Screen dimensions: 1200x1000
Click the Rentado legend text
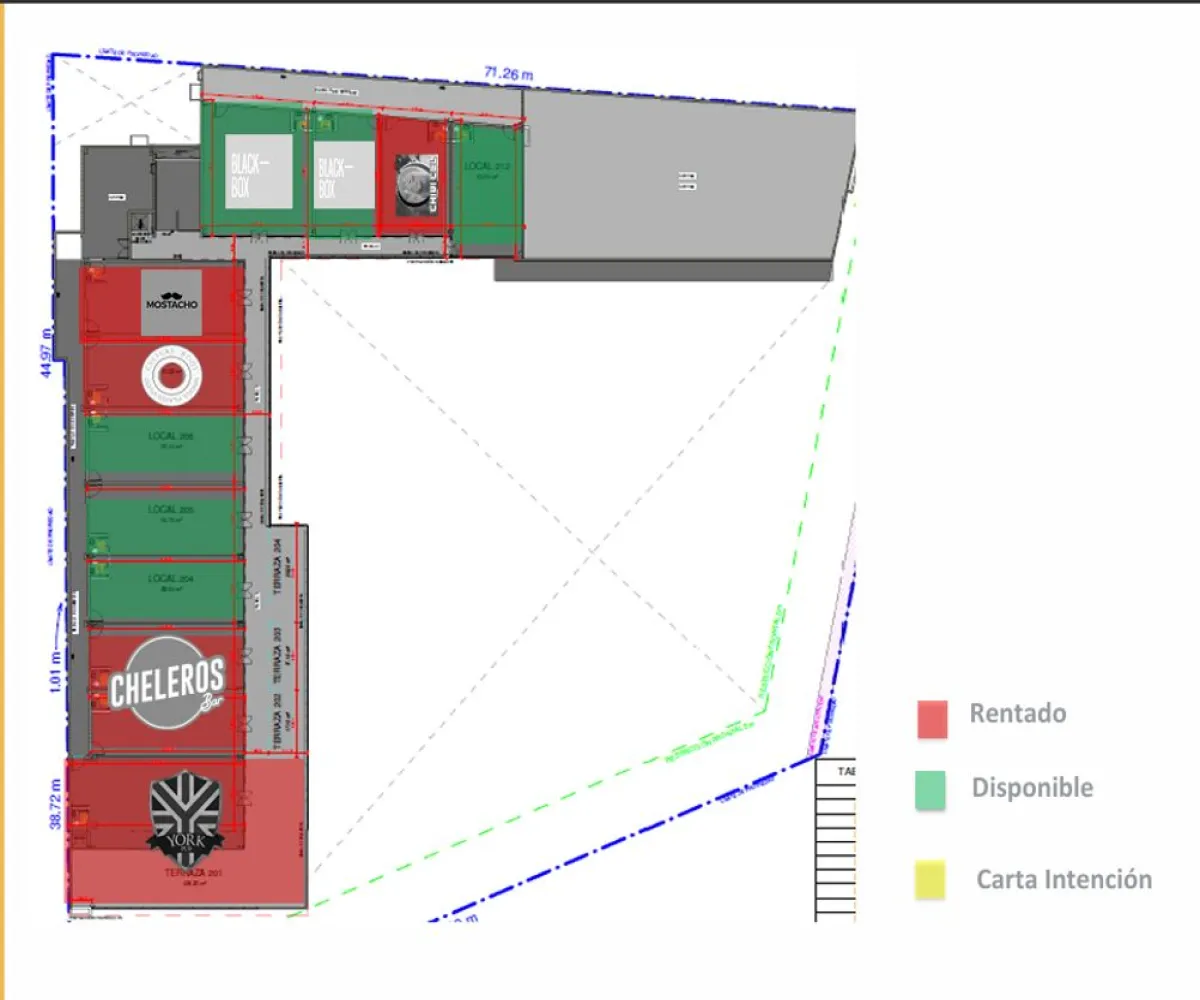click(1018, 714)
